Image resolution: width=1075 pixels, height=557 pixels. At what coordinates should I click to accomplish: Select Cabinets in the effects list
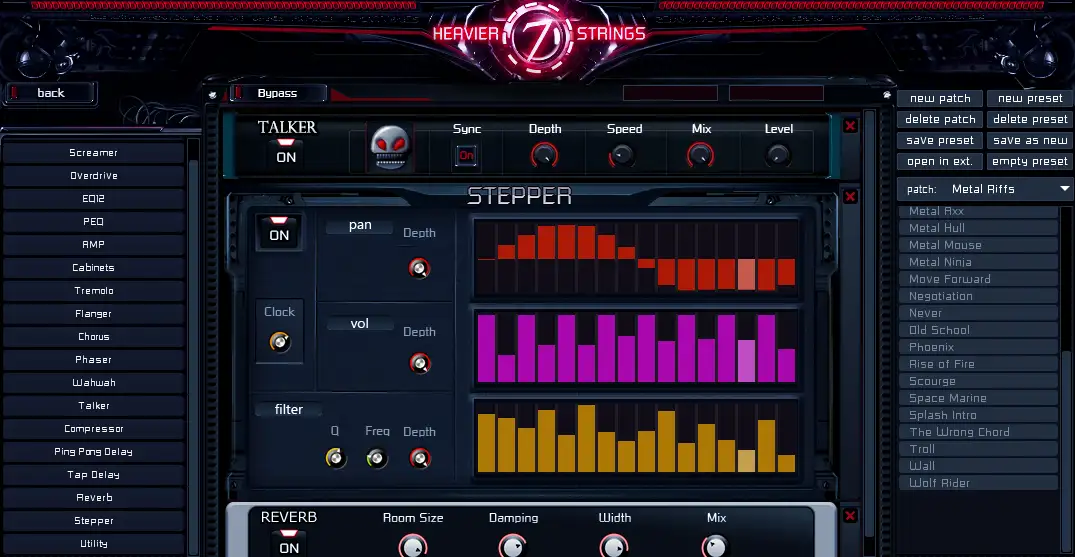click(93, 268)
